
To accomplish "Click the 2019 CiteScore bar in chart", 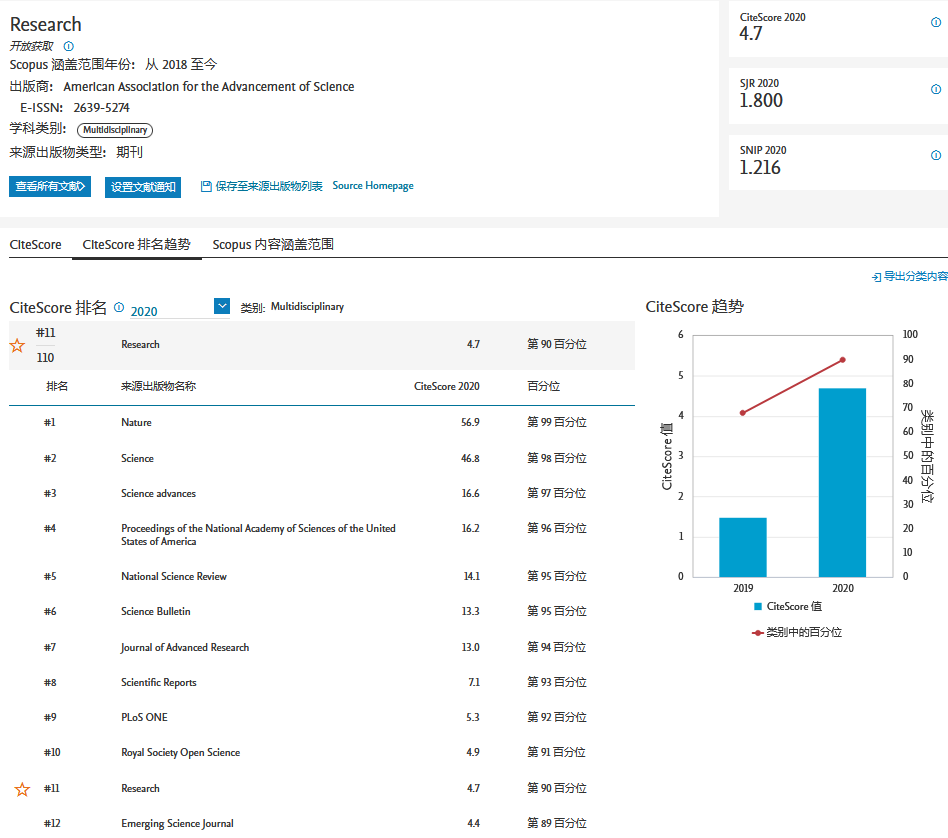I will 742,547.
